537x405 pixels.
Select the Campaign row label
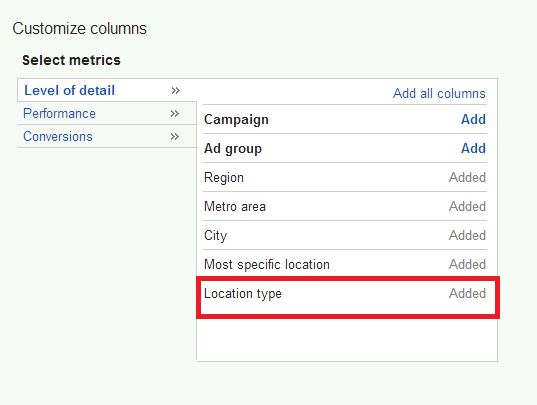[236, 120]
